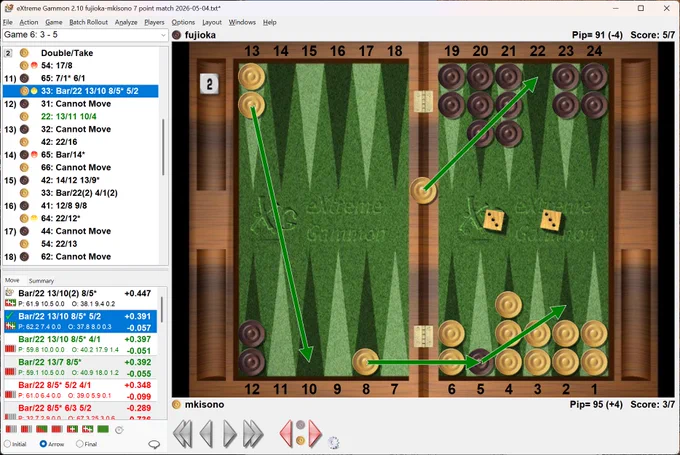Open the Players menu
Viewport: 680px width, 455px height.
click(x=154, y=22)
